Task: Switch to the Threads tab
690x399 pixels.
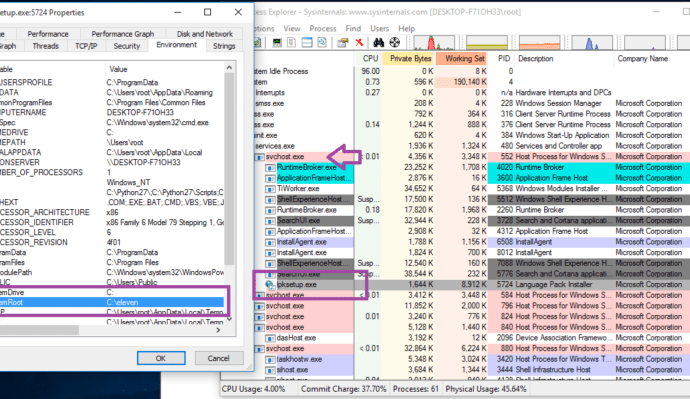Action: [45, 46]
